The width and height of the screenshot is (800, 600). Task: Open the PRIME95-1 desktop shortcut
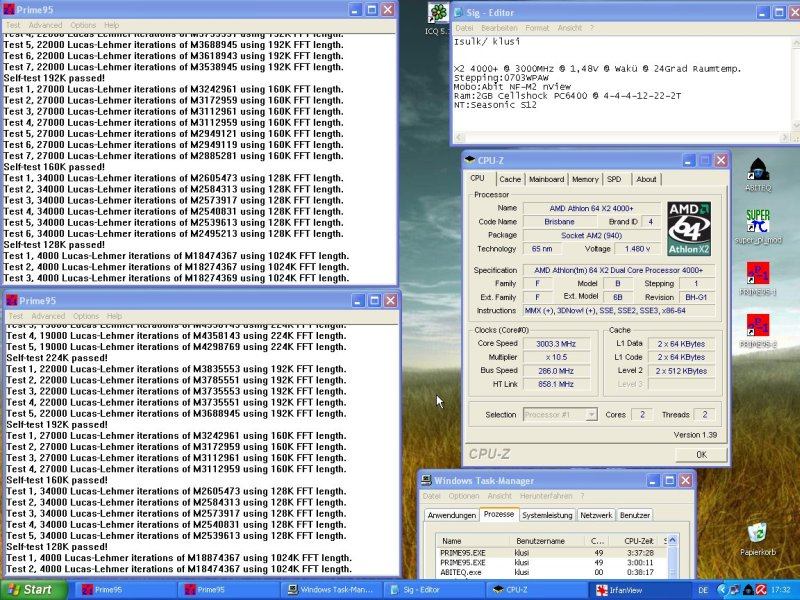tap(758, 274)
